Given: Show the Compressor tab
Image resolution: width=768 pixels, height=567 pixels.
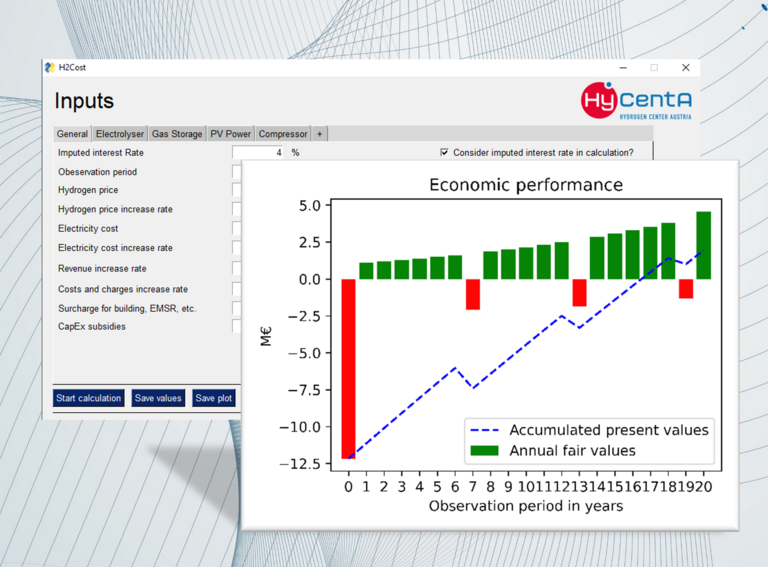Looking at the screenshot, I should (282, 134).
